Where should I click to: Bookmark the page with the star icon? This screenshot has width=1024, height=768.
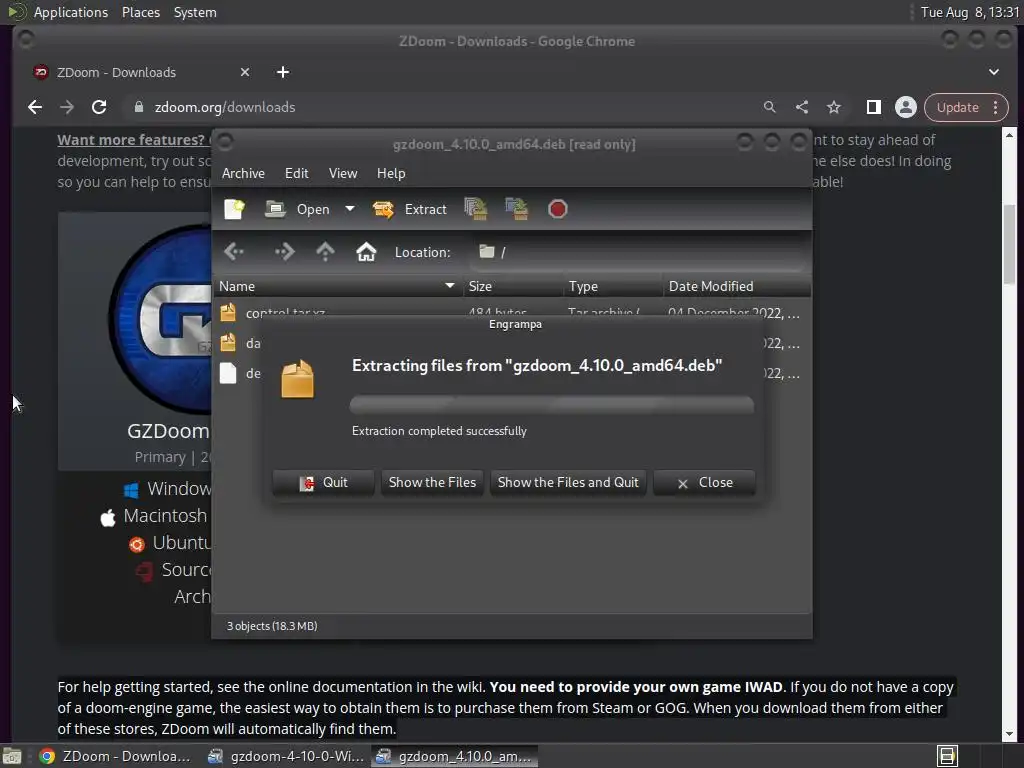834,107
